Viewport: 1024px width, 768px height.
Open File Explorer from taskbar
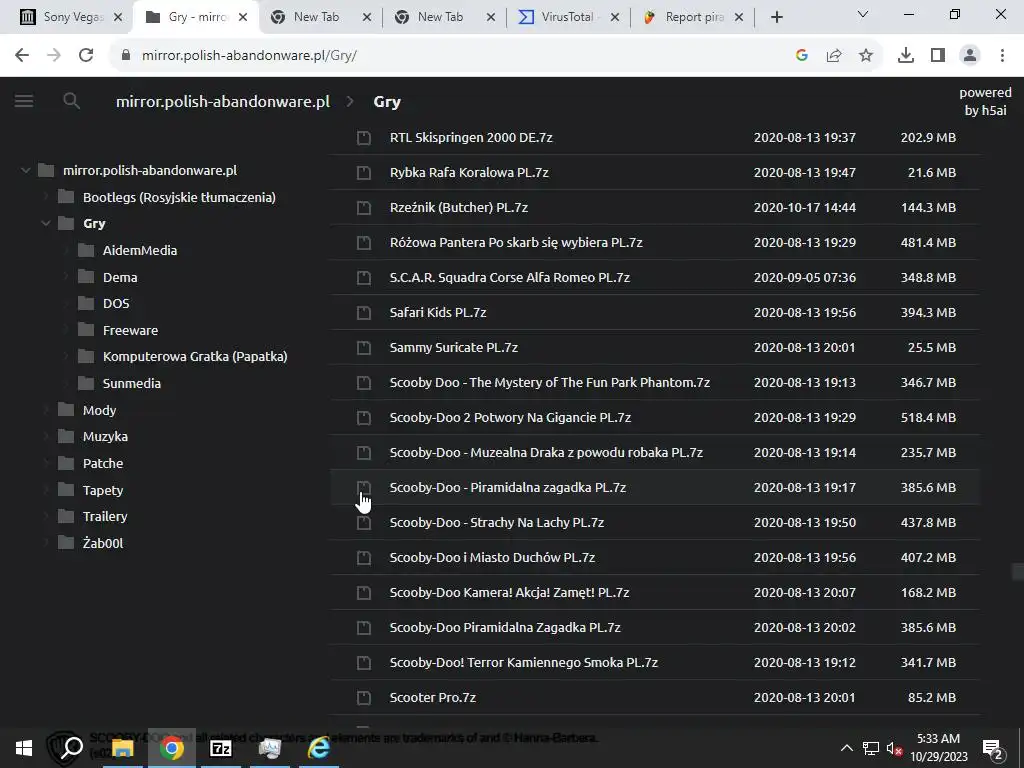122,748
